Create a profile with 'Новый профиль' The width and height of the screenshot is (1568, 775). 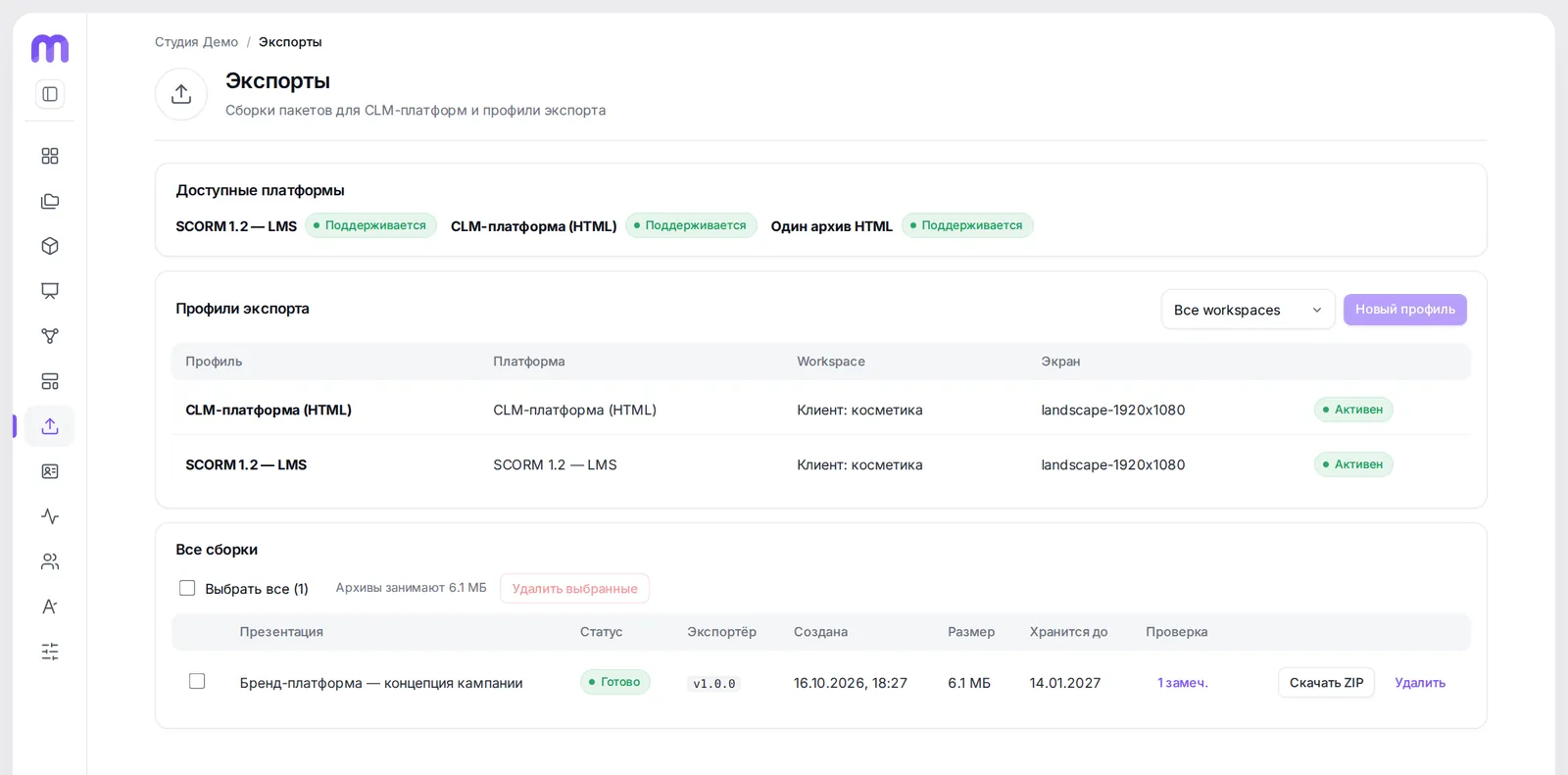click(1404, 310)
